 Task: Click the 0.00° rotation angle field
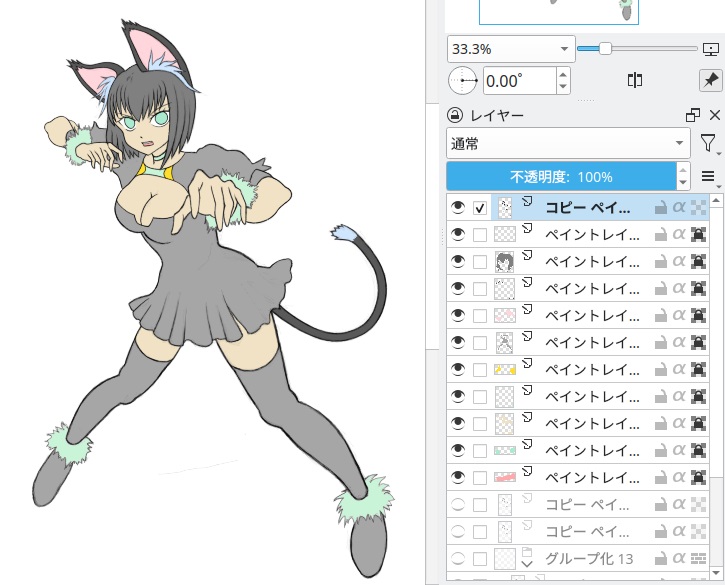point(518,81)
